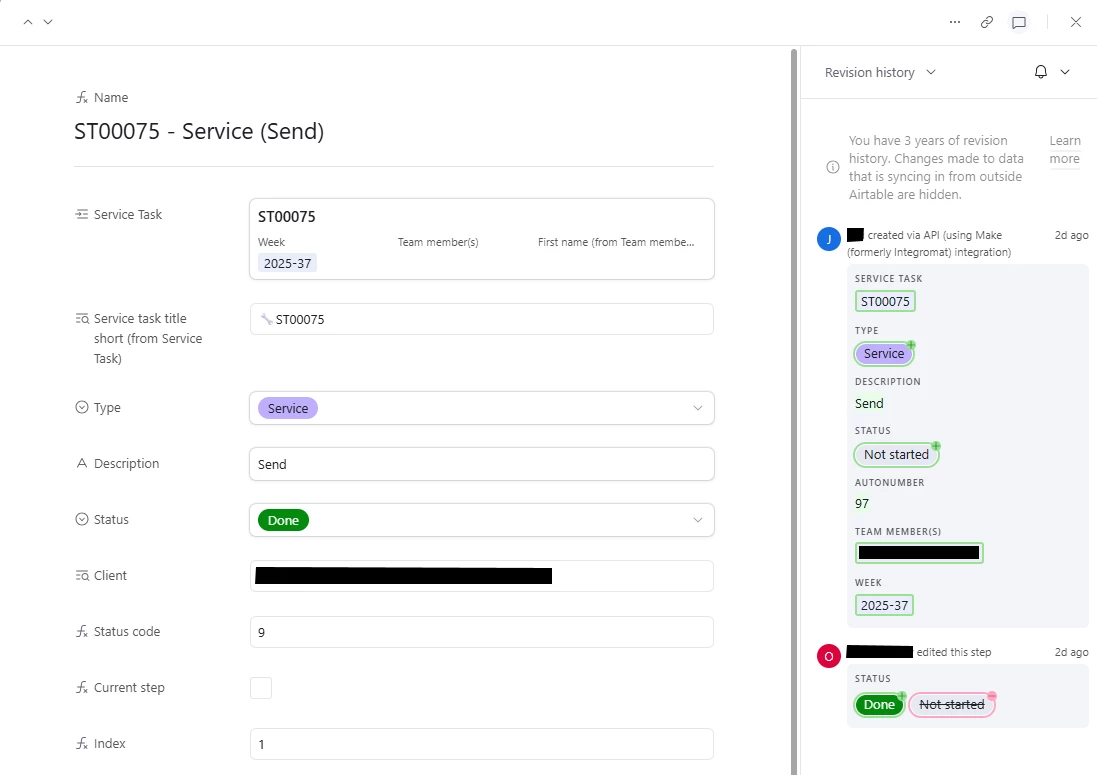Click the notification bell icon
The image size is (1097, 775).
tap(1041, 72)
